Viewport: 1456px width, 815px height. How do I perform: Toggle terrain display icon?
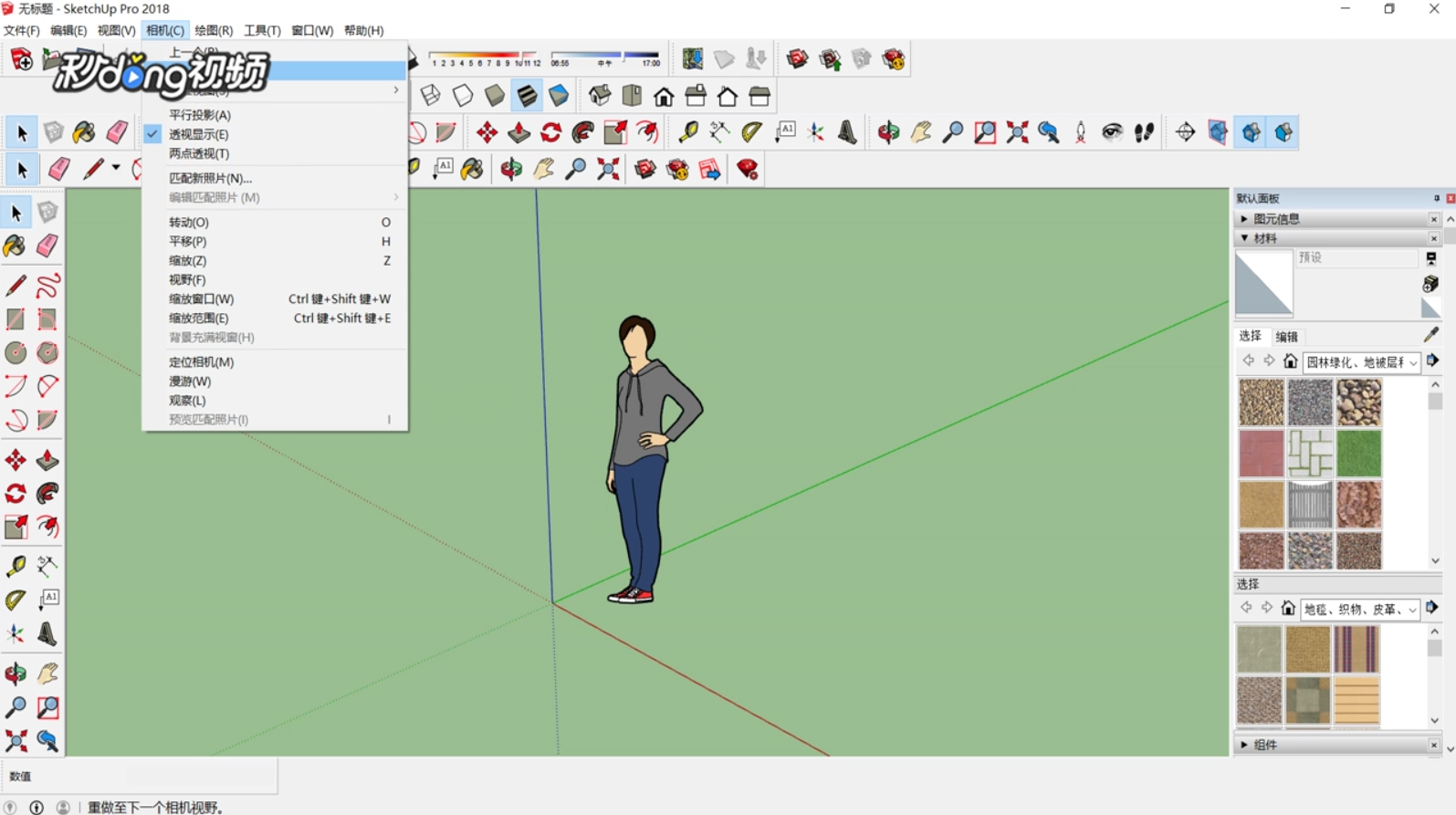725,59
